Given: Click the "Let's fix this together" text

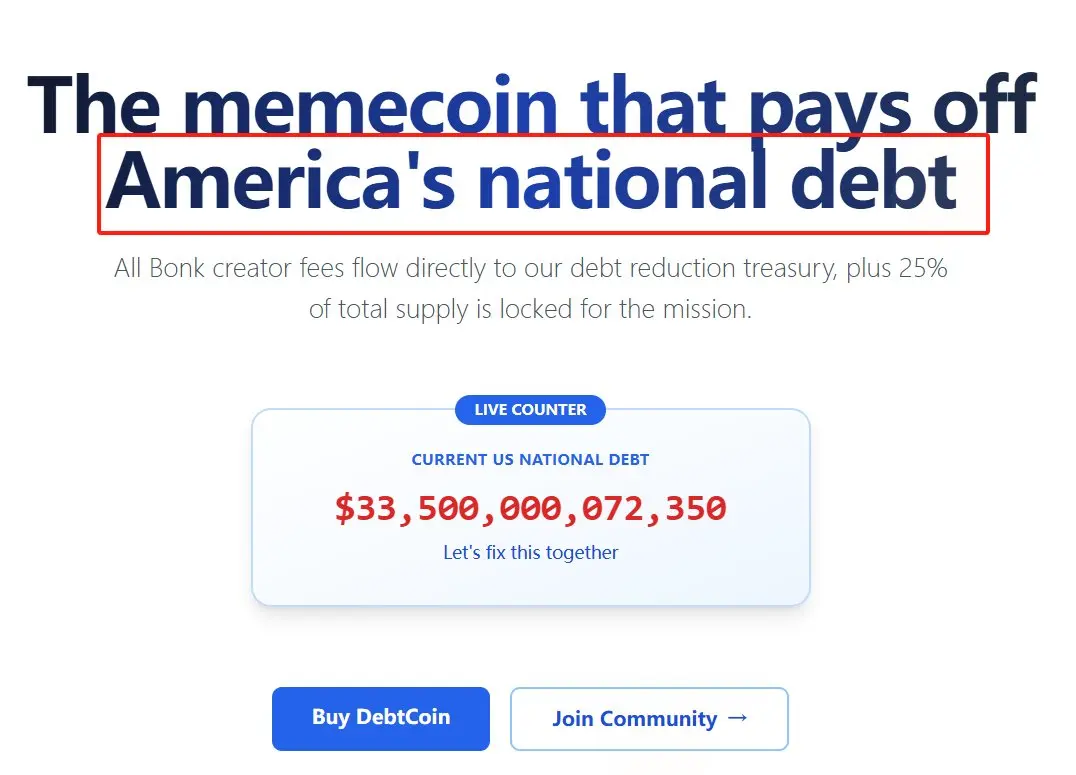Looking at the screenshot, I should point(530,553).
